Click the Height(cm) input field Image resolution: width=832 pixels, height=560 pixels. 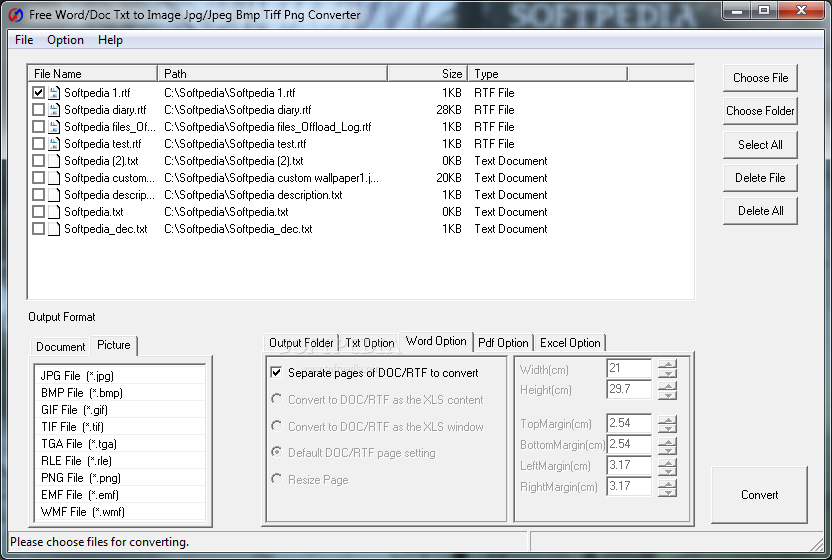(629, 390)
